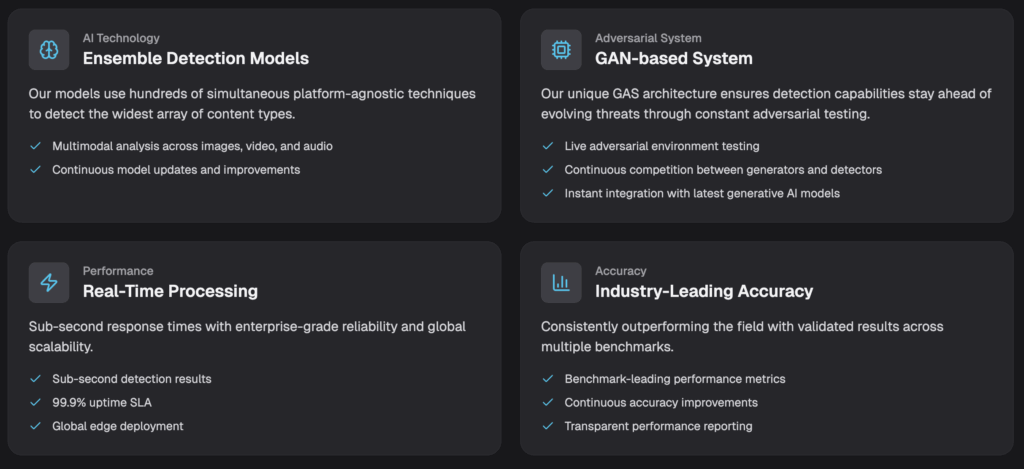Select the Sub-second detection results list item
Screen dimensions: 1024x469
(x=132, y=379)
